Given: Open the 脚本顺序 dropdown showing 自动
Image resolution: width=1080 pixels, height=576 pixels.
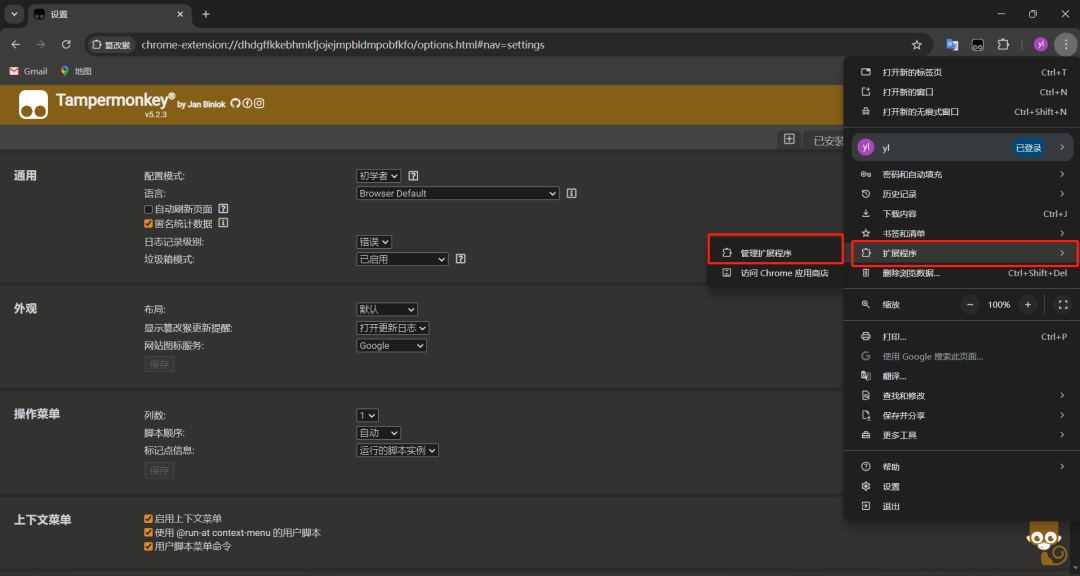Looking at the screenshot, I should [378, 433].
